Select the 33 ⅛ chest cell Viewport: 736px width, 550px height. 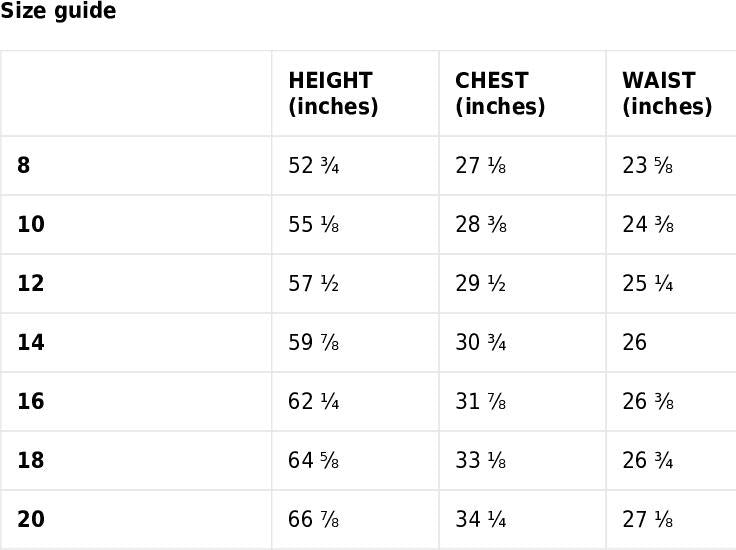[x=481, y=461]
